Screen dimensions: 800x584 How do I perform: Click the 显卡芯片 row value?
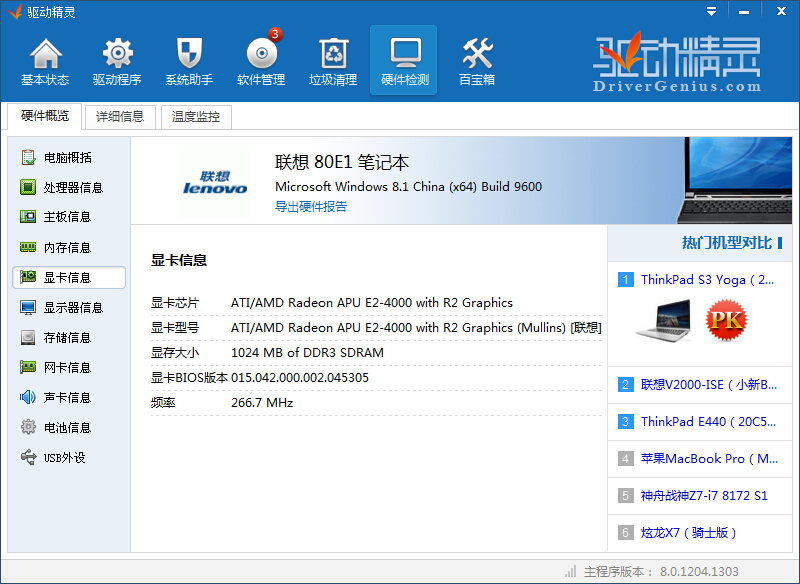371,302
